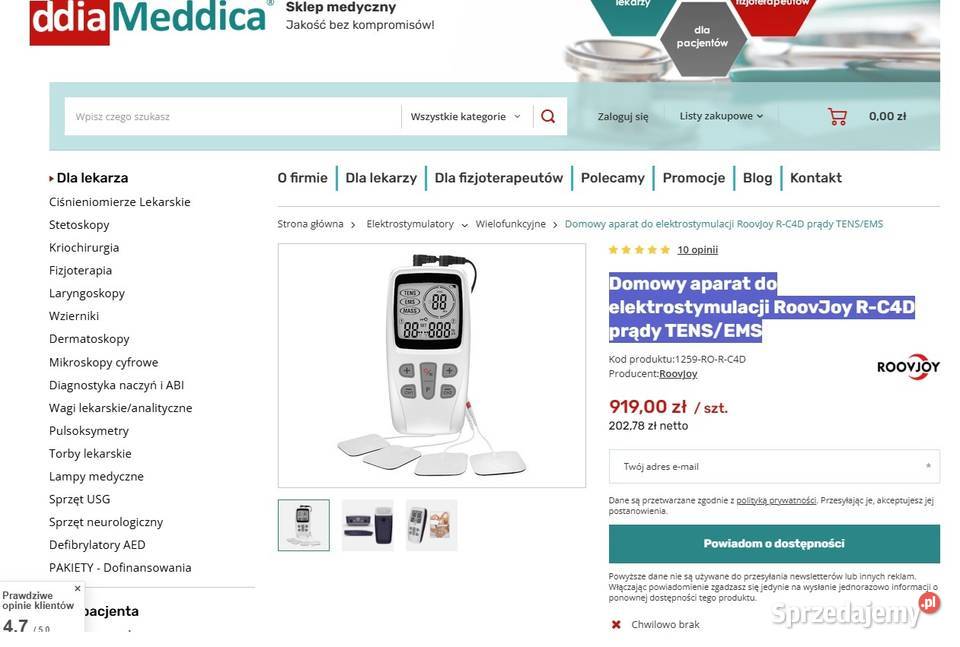Viewport: 960px width, 647px height.
Task: Click the five-star rating icons
Action: (x=639, y=250)
